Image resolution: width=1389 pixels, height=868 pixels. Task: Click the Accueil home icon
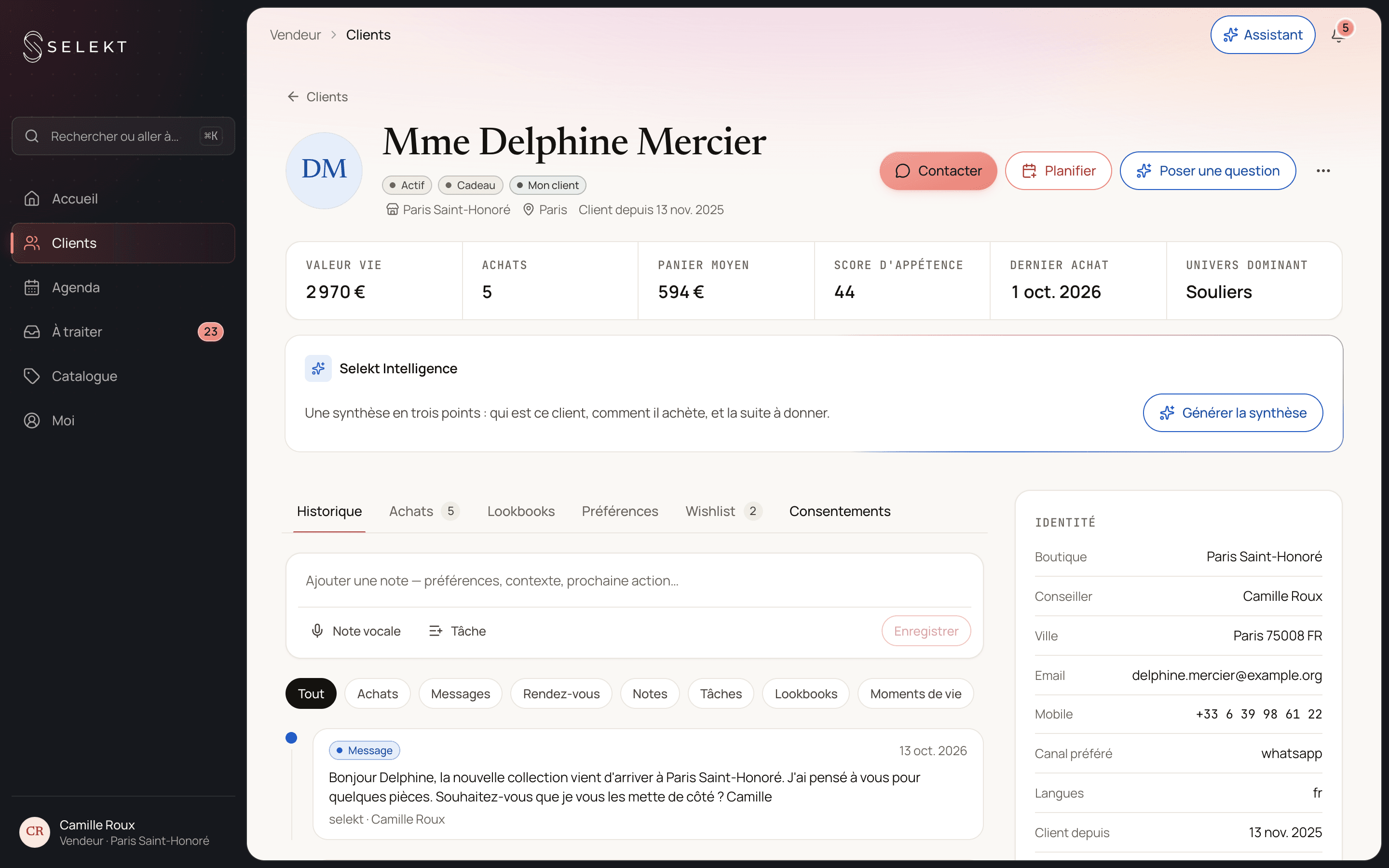coord(32,199)
